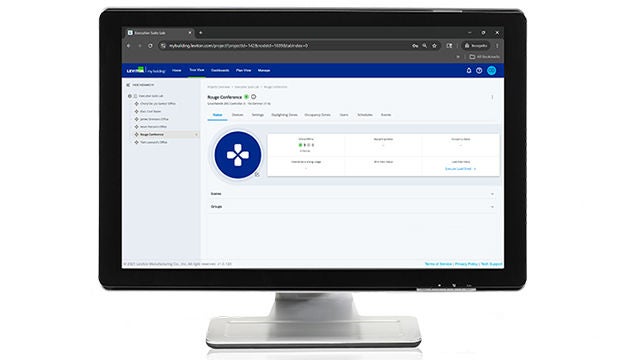Click the Incognito indicator button
The image size is (640, 360).
pos(476,46)
